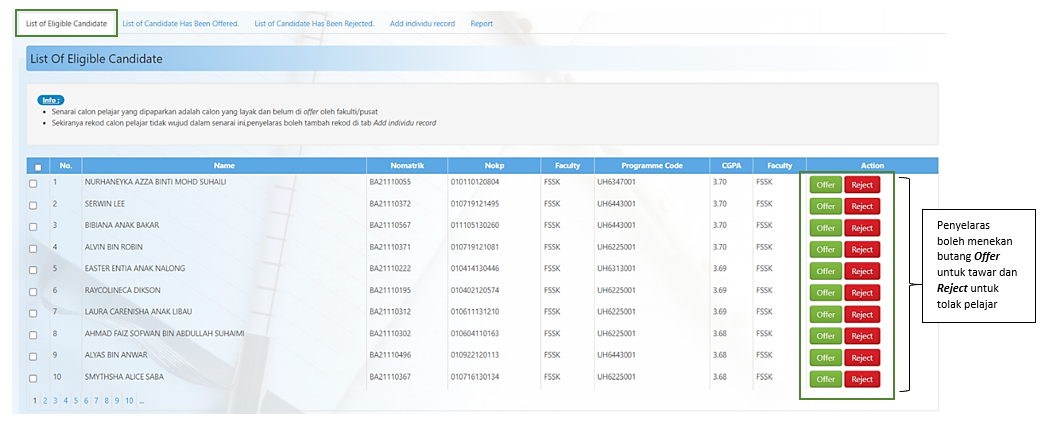1054x445 pixels.
Task: Offer a place to SMYTHSHA ALICE SABA
Action: point(825,379)
